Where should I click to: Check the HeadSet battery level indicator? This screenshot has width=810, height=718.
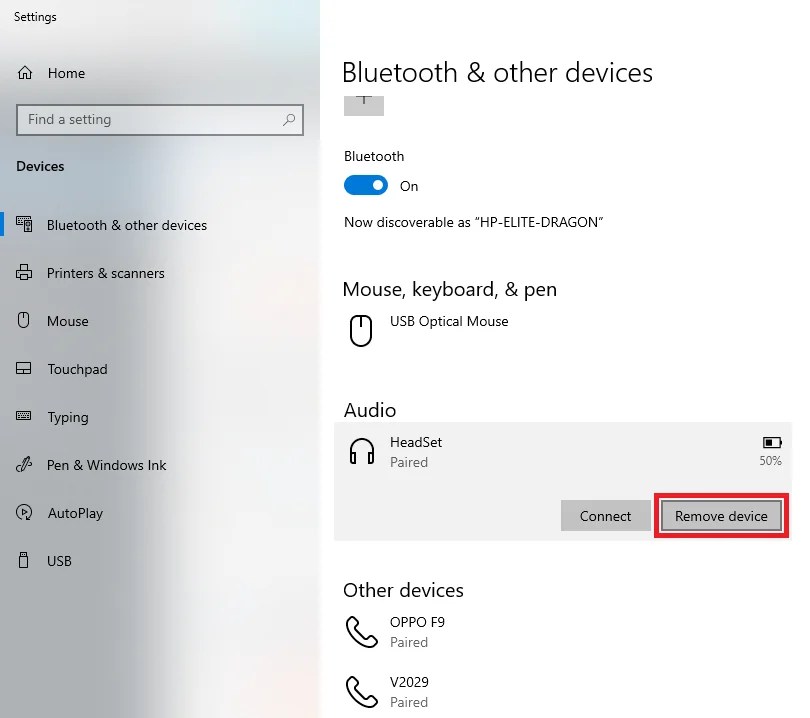pyautogui.click(x=770, y=442)
